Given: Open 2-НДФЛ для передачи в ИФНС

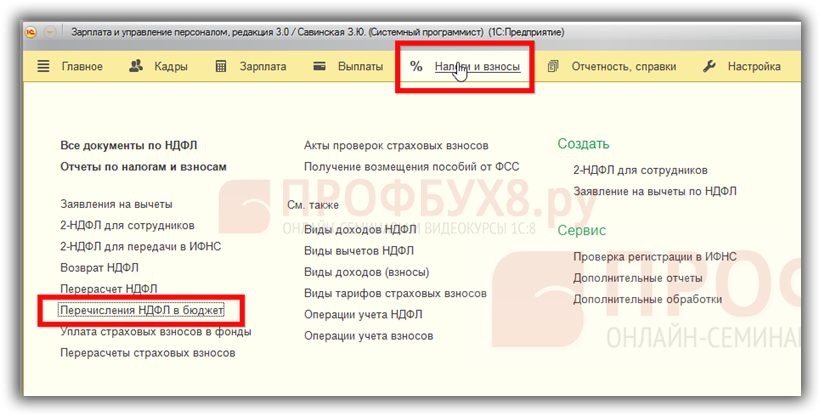Looking at the screenshot, I should coord(141,246).
